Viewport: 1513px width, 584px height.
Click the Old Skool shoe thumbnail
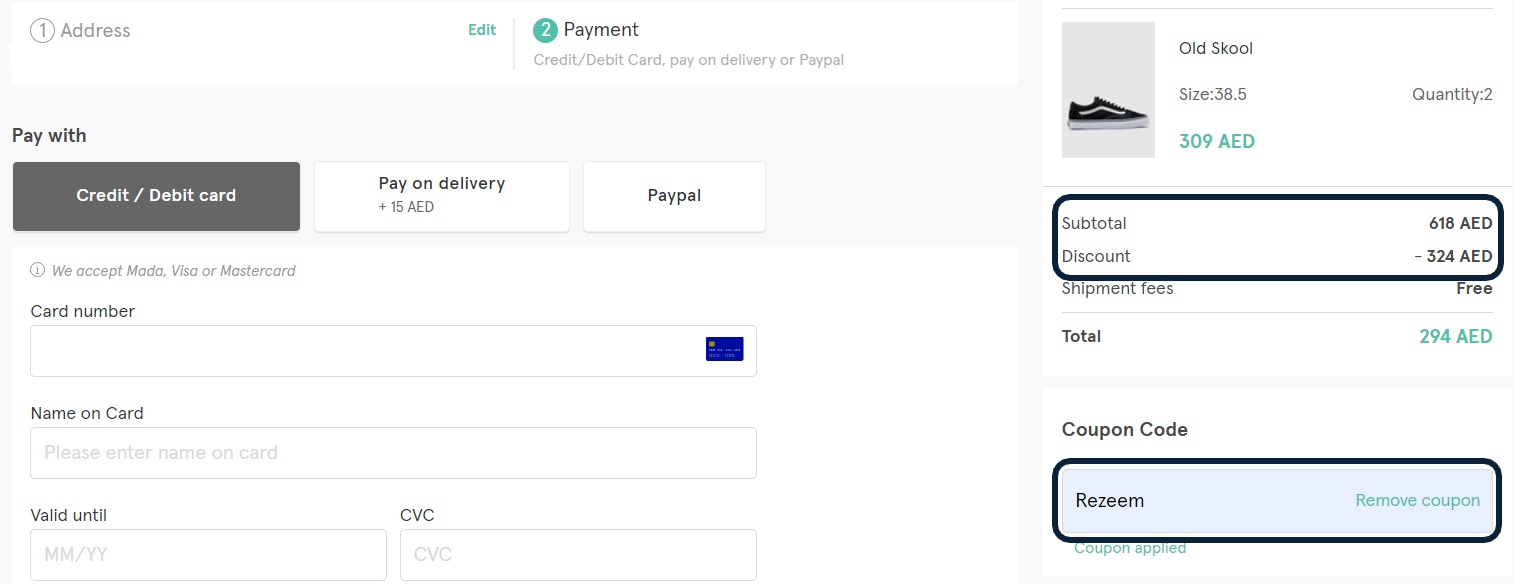coord(1108,89)
